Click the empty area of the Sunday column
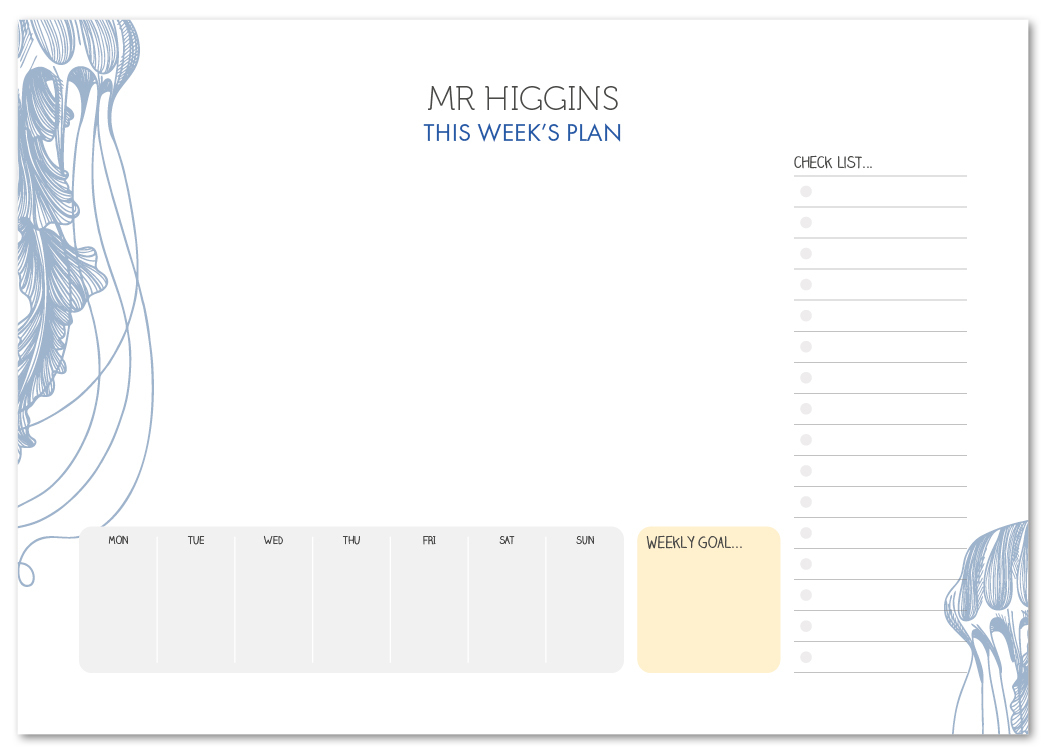The image size is (1046, 754). tap(585, 610)
